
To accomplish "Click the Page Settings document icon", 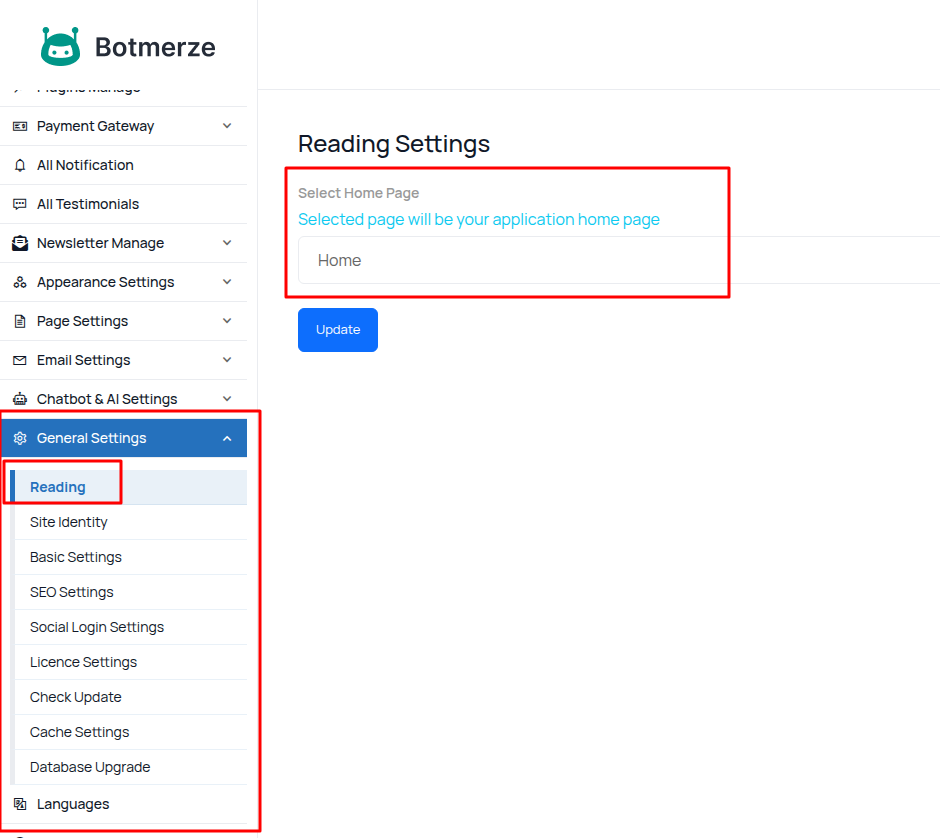I will click(x=20, y=321).
